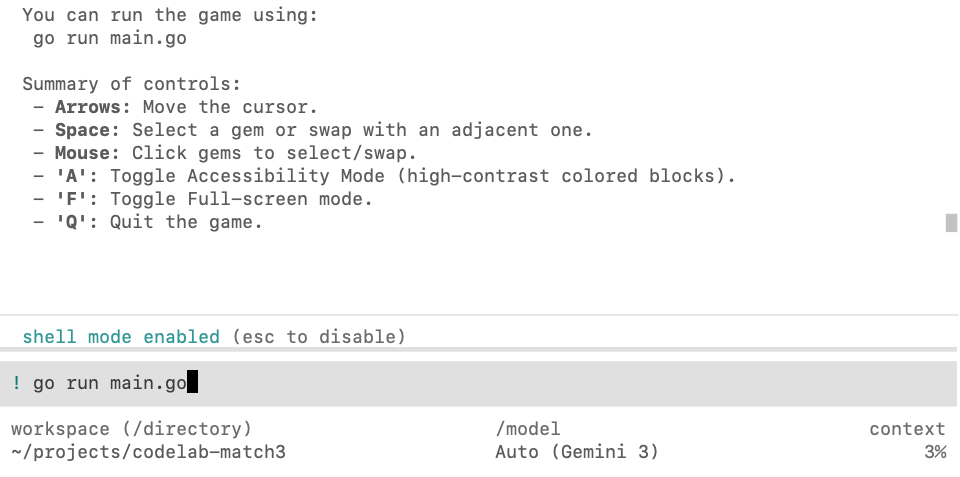Click the 'Summary of controls:' heading
Viewport: 960px width, 477px height.
[x=131, y=84]
